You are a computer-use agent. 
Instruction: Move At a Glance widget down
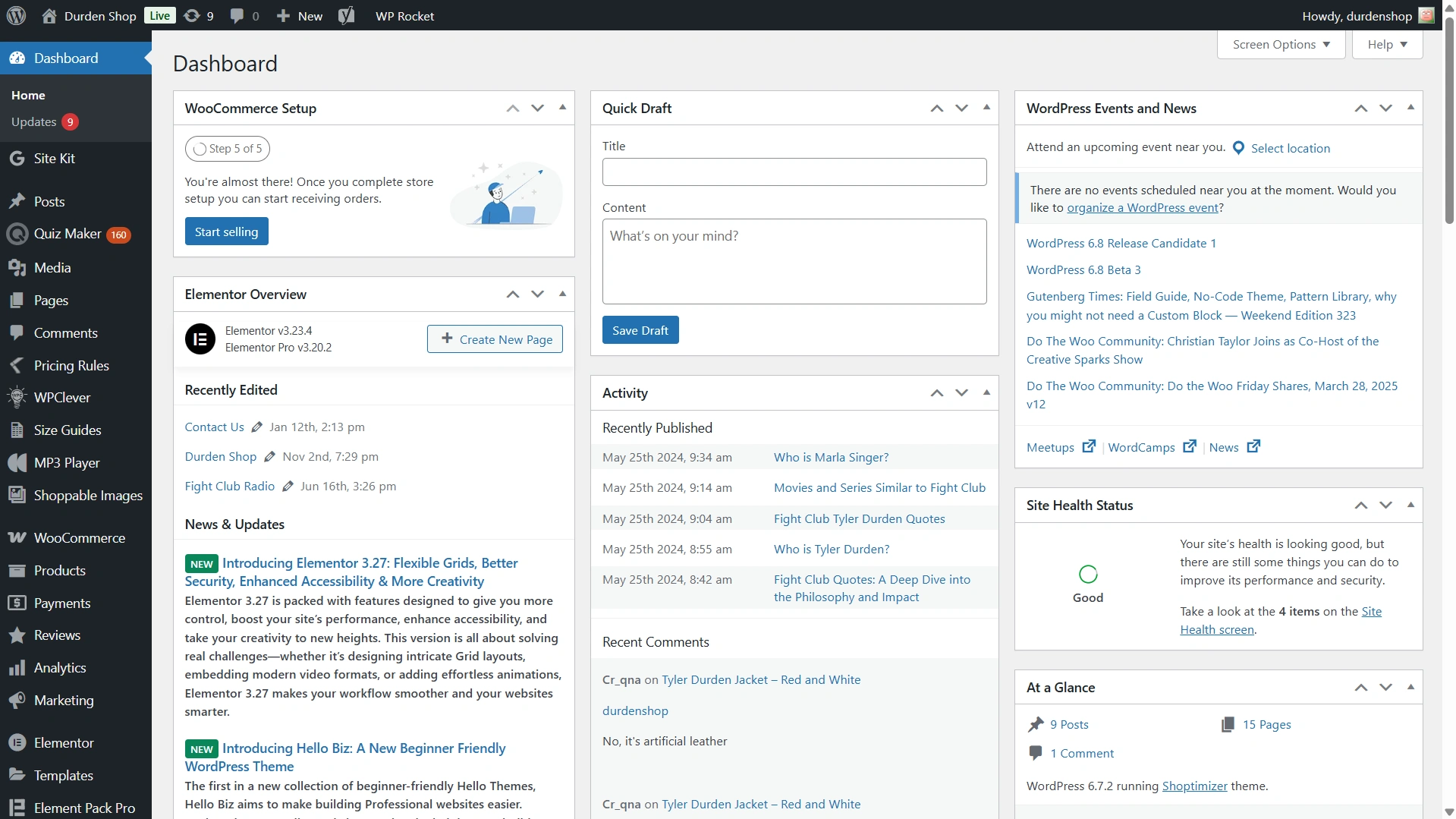coord(1385,687)
